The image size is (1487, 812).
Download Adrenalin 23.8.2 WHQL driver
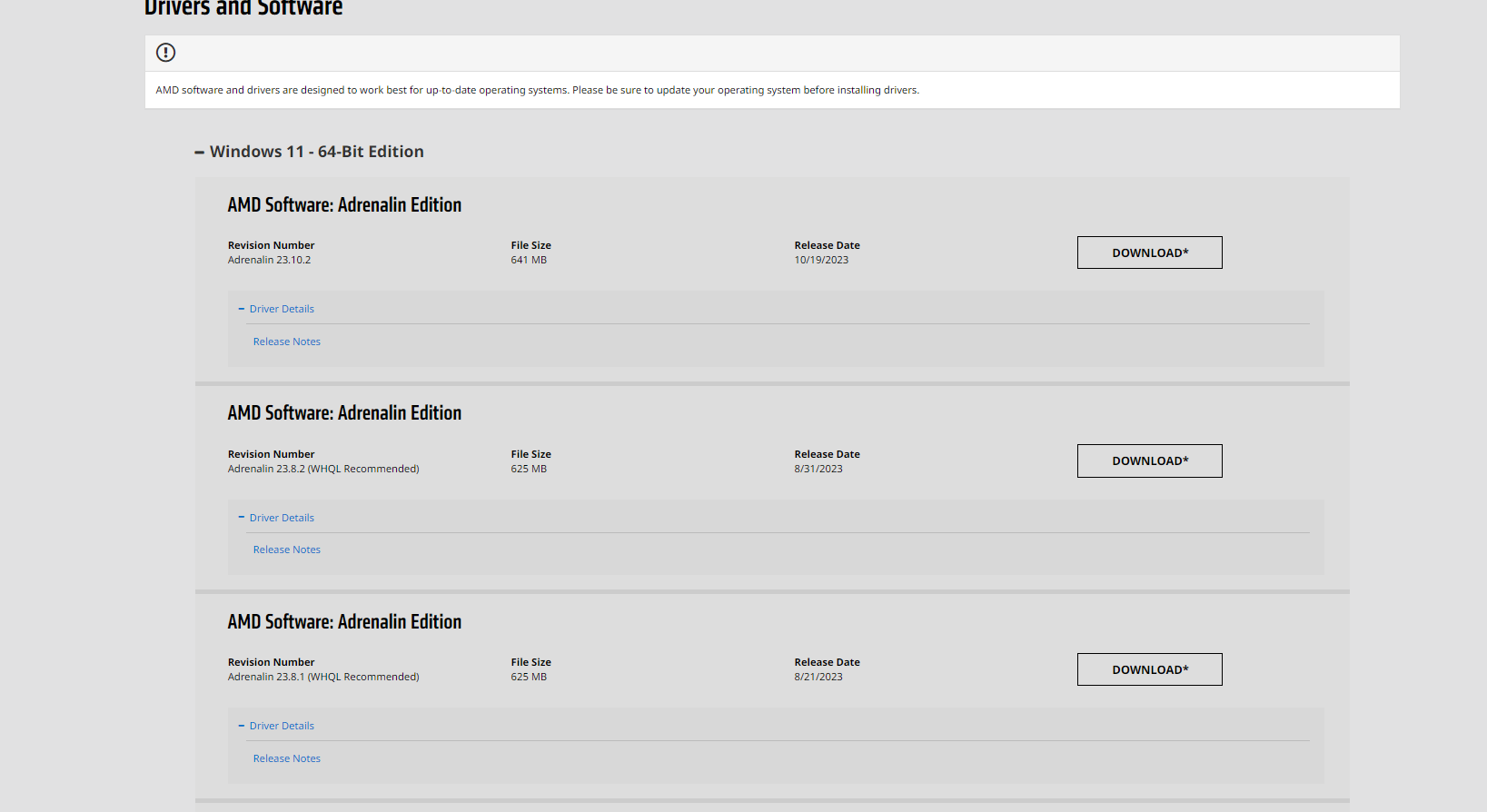tap(1149, 460)
